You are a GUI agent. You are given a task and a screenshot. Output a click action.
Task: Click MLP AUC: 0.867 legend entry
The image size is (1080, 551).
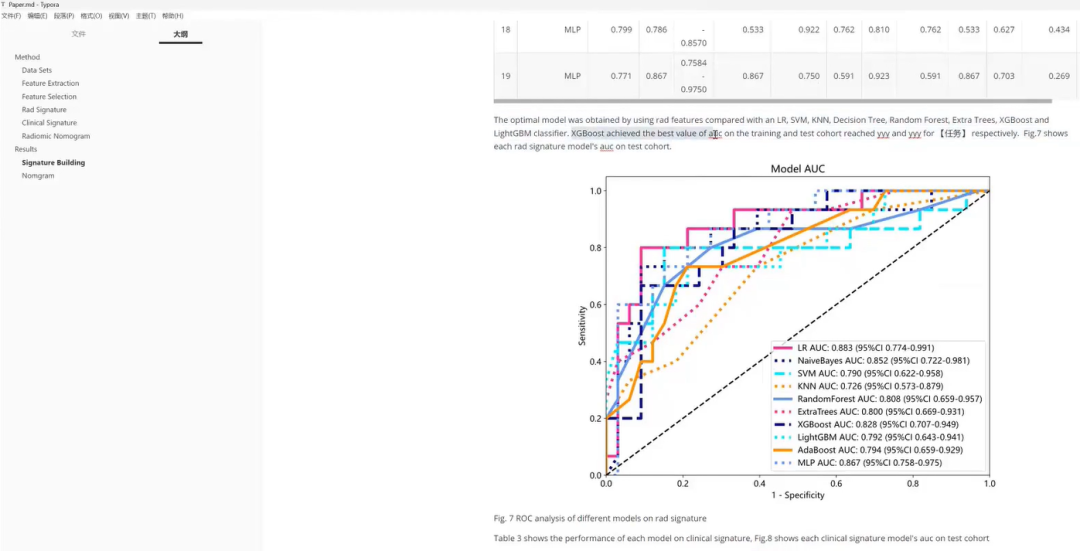pyautogui.click(x=859, y=463)
